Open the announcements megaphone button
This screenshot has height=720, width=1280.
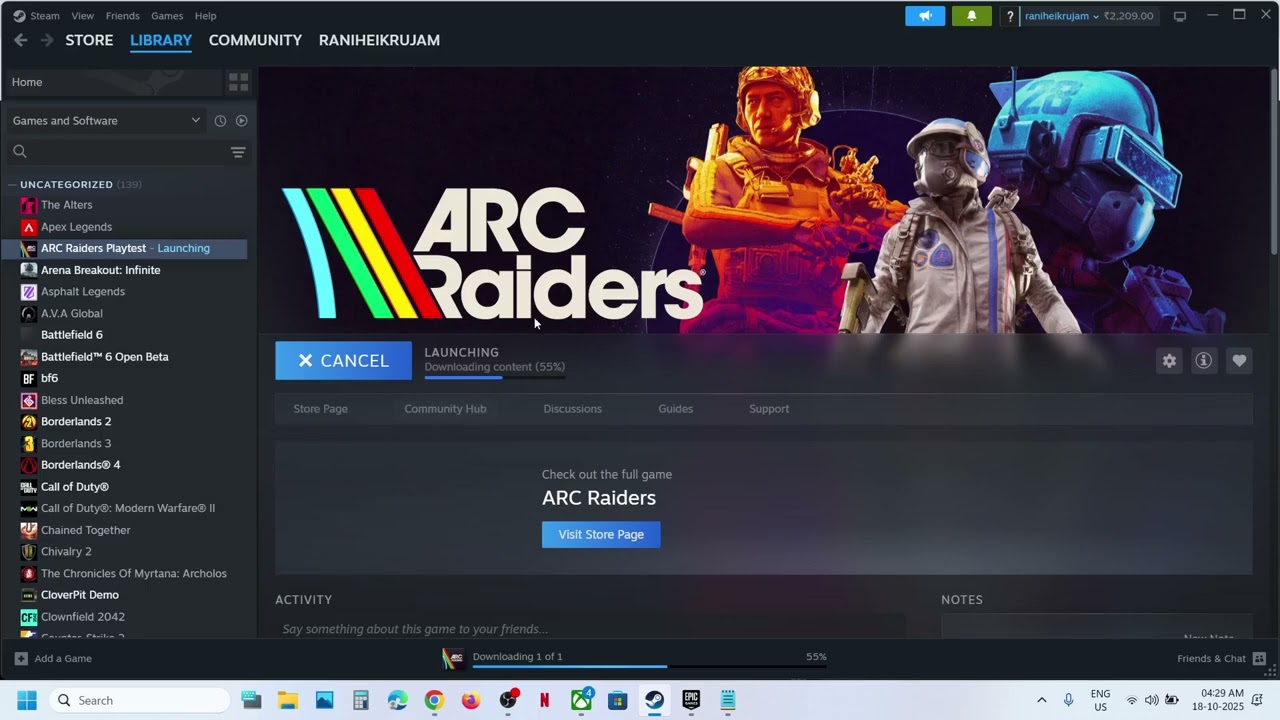(x=925, y=16)
